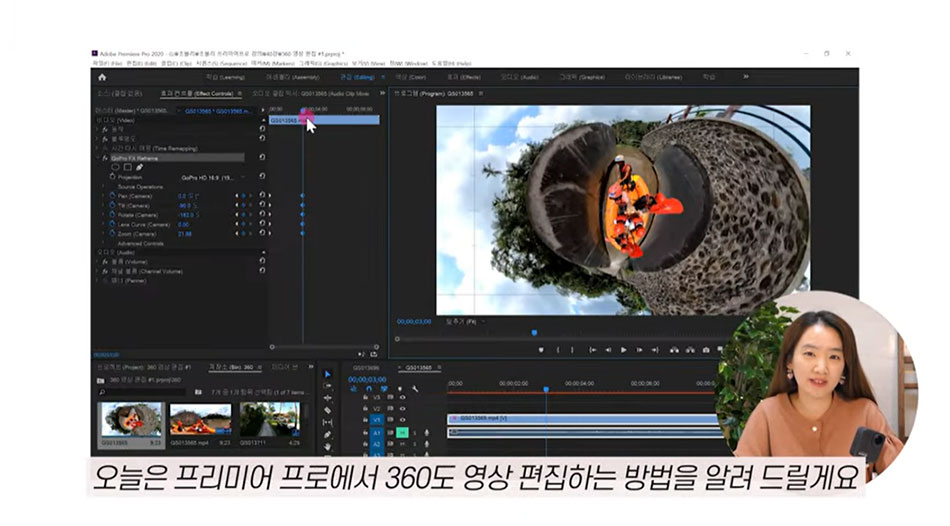The width and height of the screenshot is (950, 526).
Task: Expand Advanced Controls group
Action: (x=104, y=244)
